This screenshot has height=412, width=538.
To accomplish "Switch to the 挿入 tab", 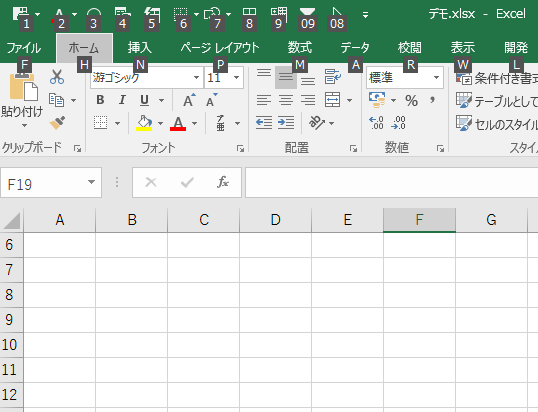I will (x=139, y=48).
